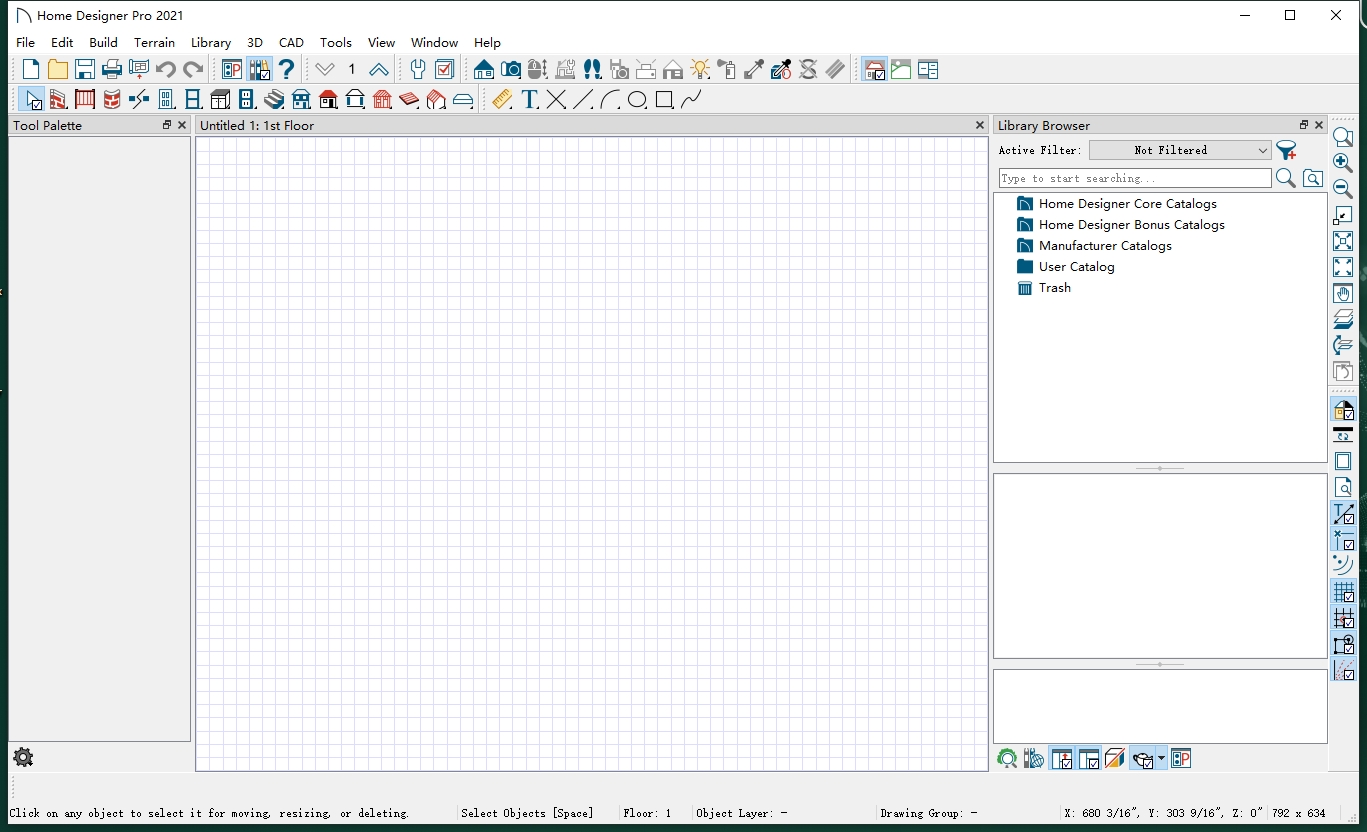The width and height of the screenshot is (1367, 832).
Task: Select the spray can material painter
Action: (727, 70)
